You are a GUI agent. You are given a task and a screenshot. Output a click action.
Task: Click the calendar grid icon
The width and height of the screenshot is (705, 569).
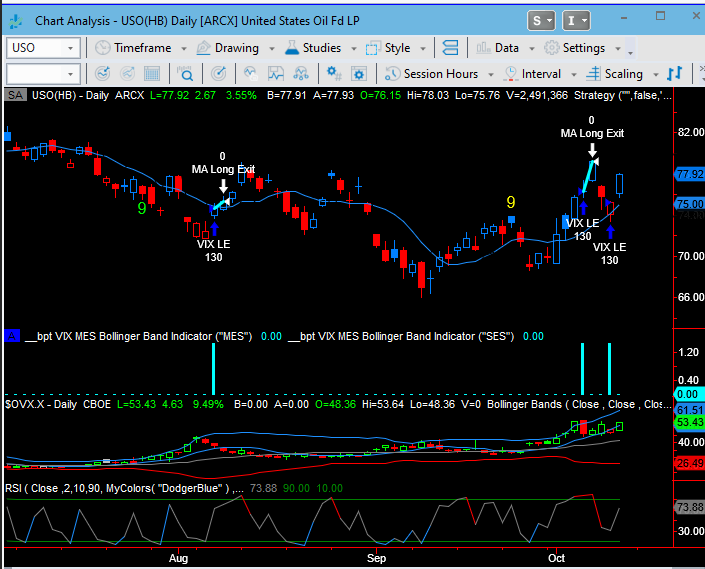tap(152, 74)
